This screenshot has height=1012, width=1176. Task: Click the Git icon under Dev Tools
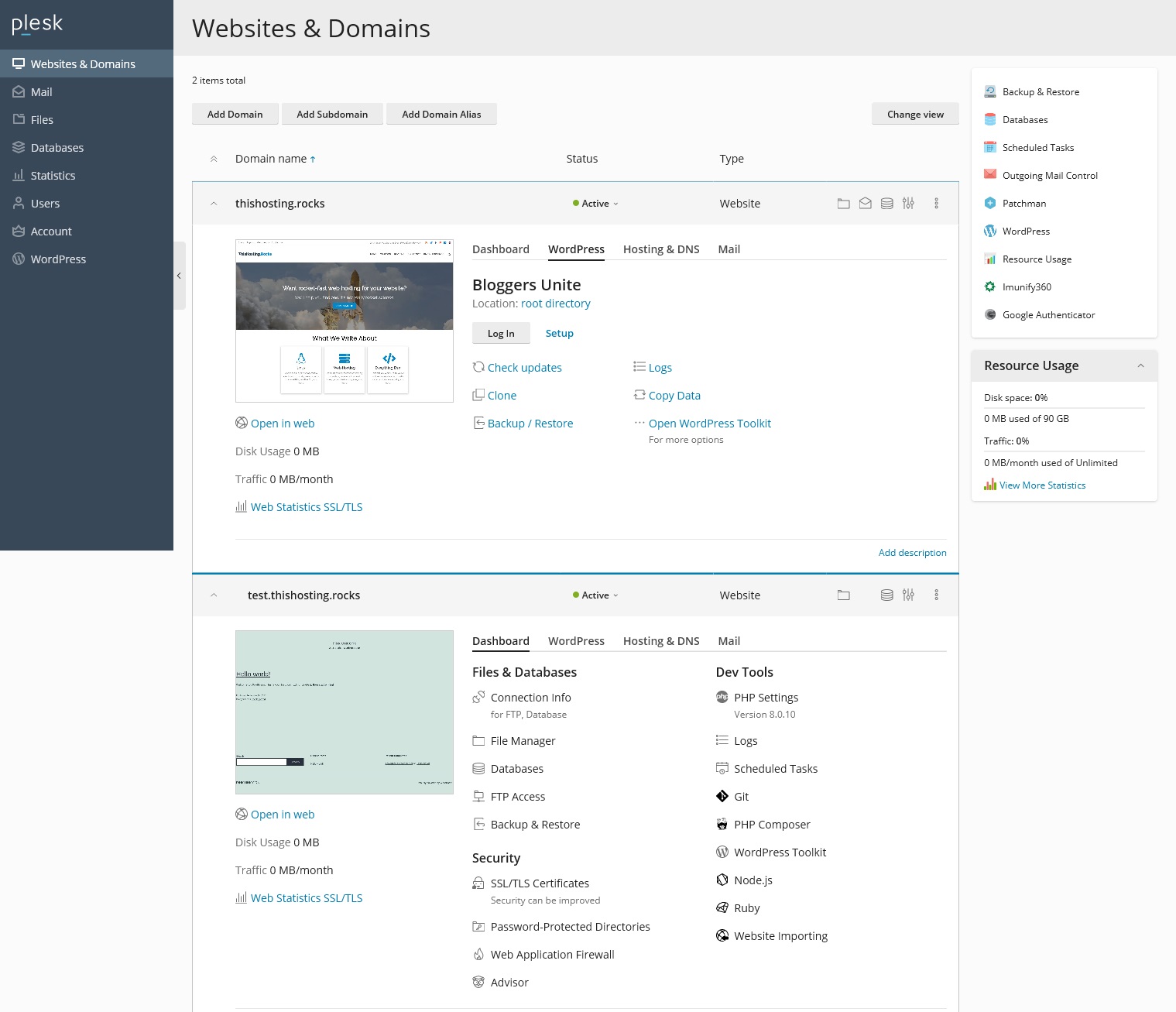[722, 796]
